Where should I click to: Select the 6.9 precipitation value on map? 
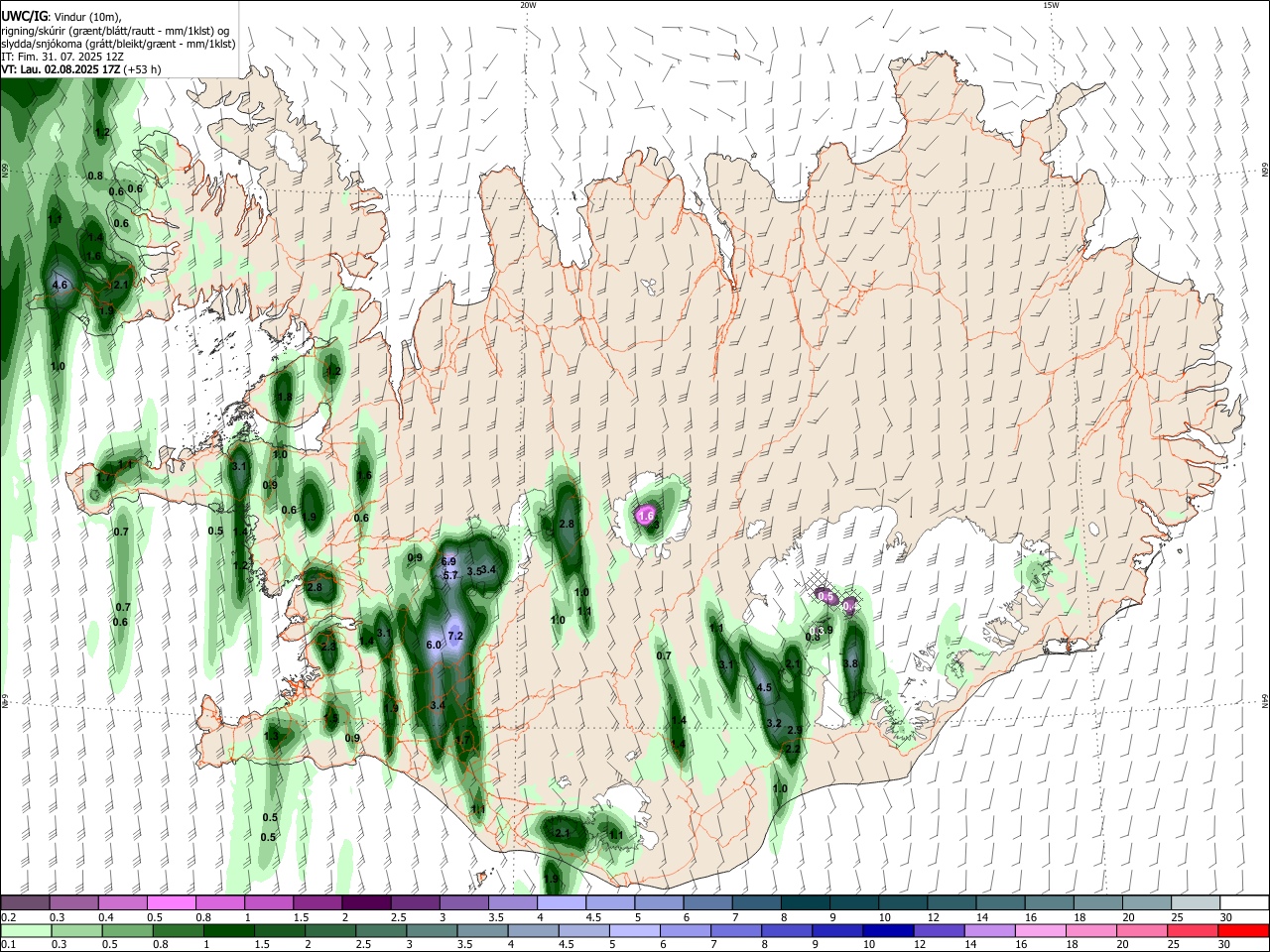tap(448, 561)
